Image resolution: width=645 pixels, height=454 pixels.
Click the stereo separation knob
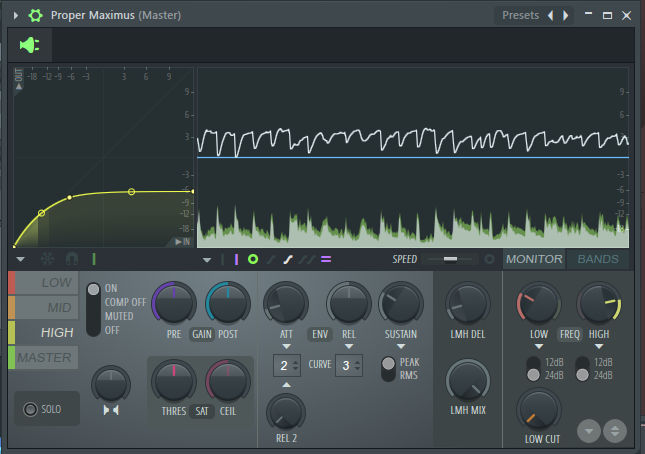coord(111,384)
